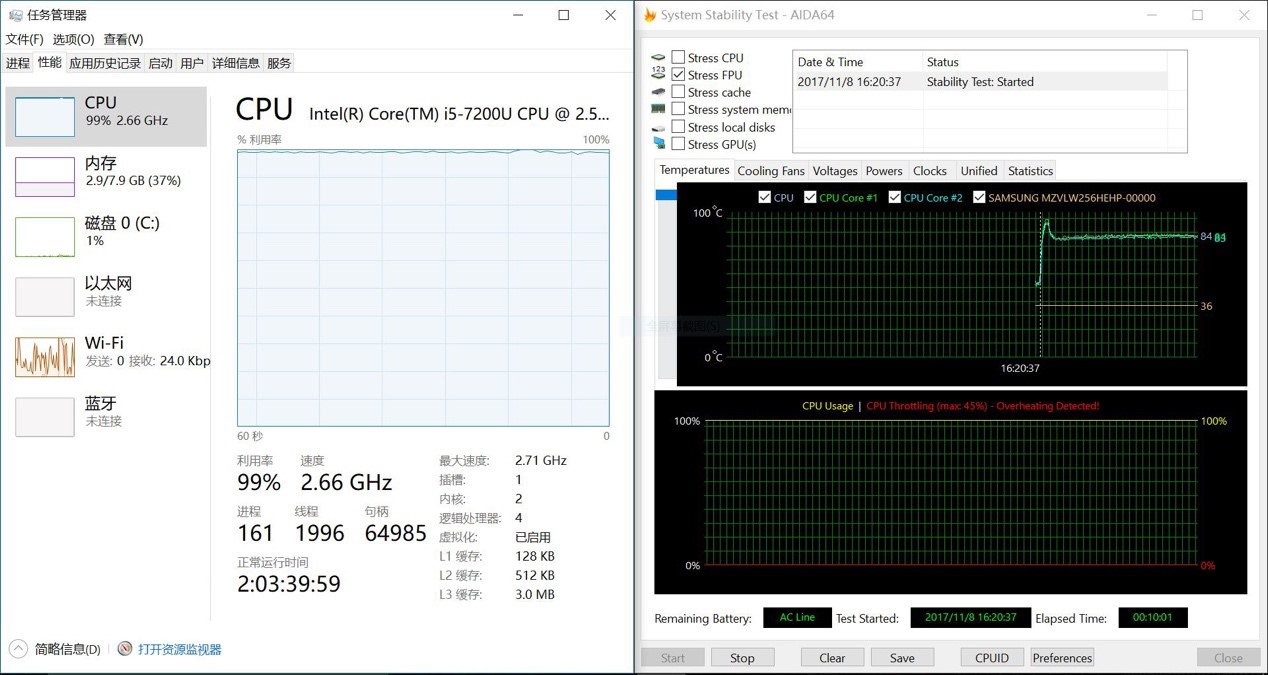The width and height of the screenshot is (1268, 675).
Task: Open 打开资源监视器 link
Action: 180,649
